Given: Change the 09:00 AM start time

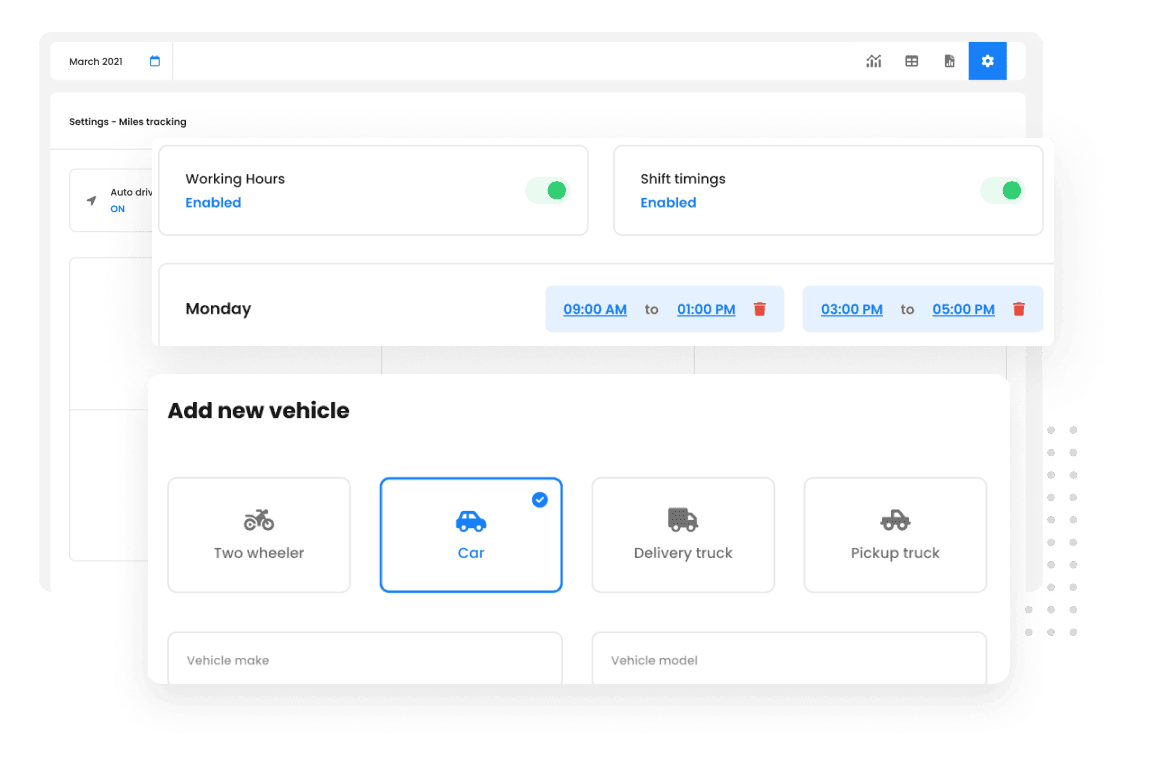Looking at the screenshot, I should click(x=595, y=309).
